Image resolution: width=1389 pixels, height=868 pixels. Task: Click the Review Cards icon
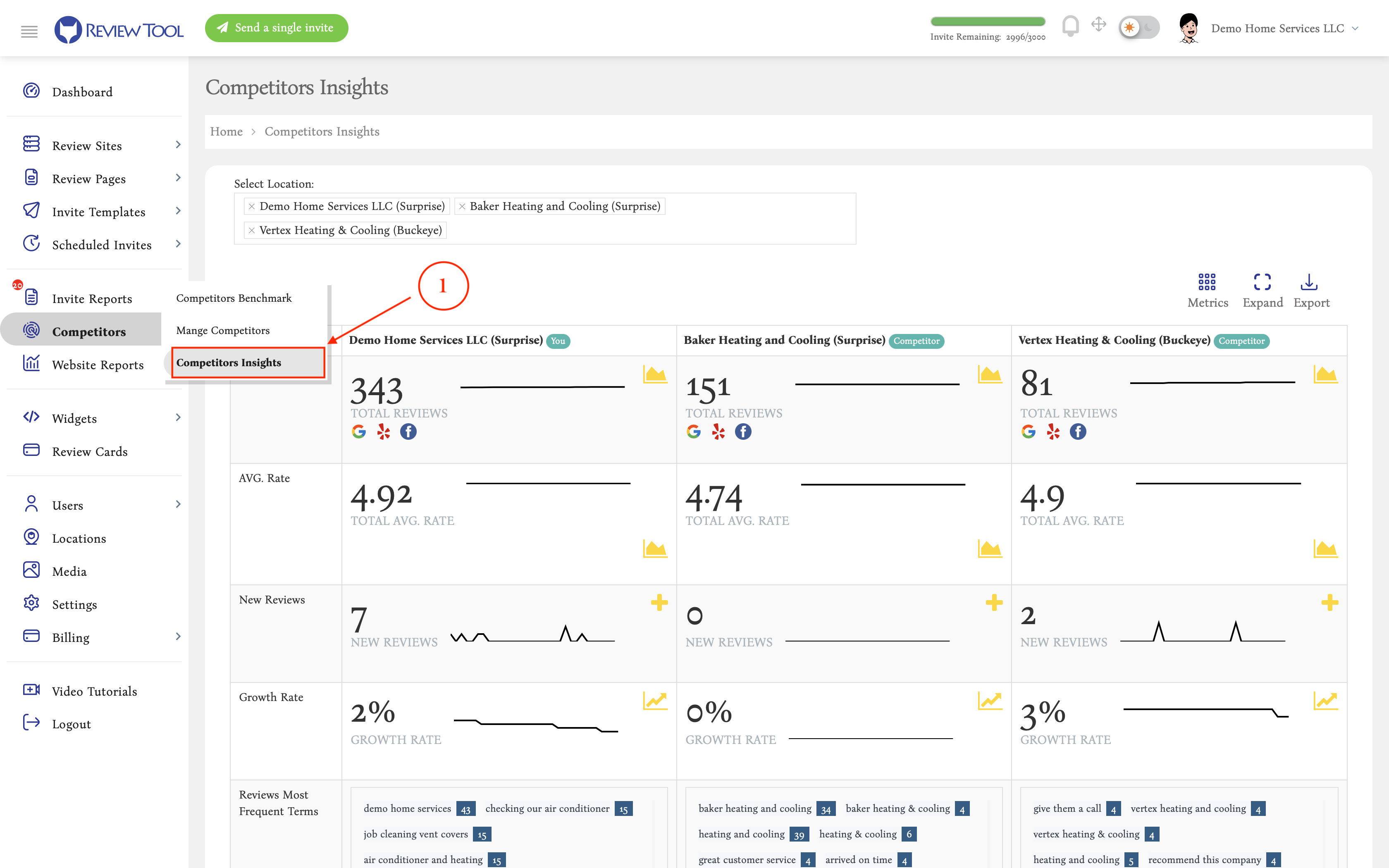[x=31, y=450]
